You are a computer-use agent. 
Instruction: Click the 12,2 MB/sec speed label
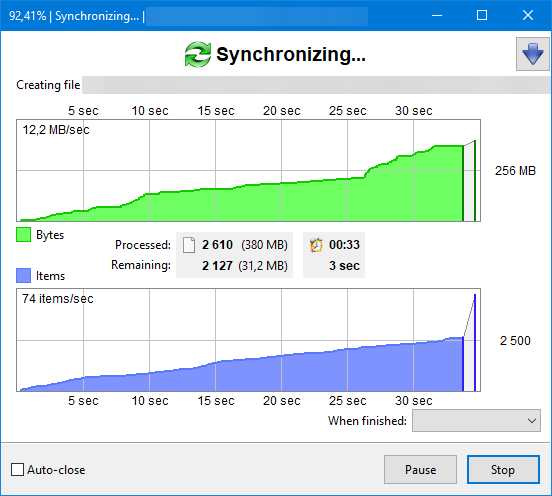(x=56, y=130)
